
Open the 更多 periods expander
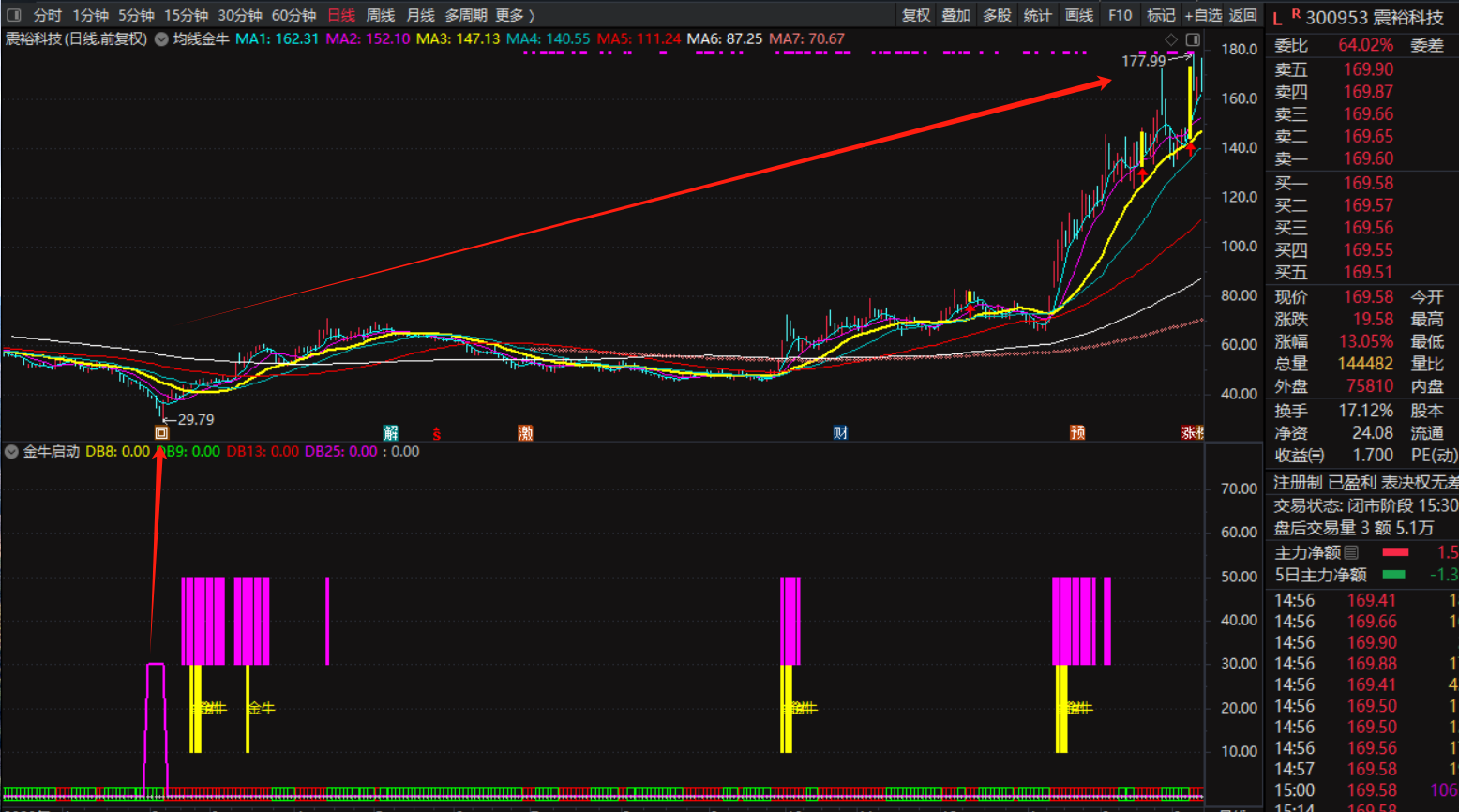pyautogui.click(x=515, y=15)
